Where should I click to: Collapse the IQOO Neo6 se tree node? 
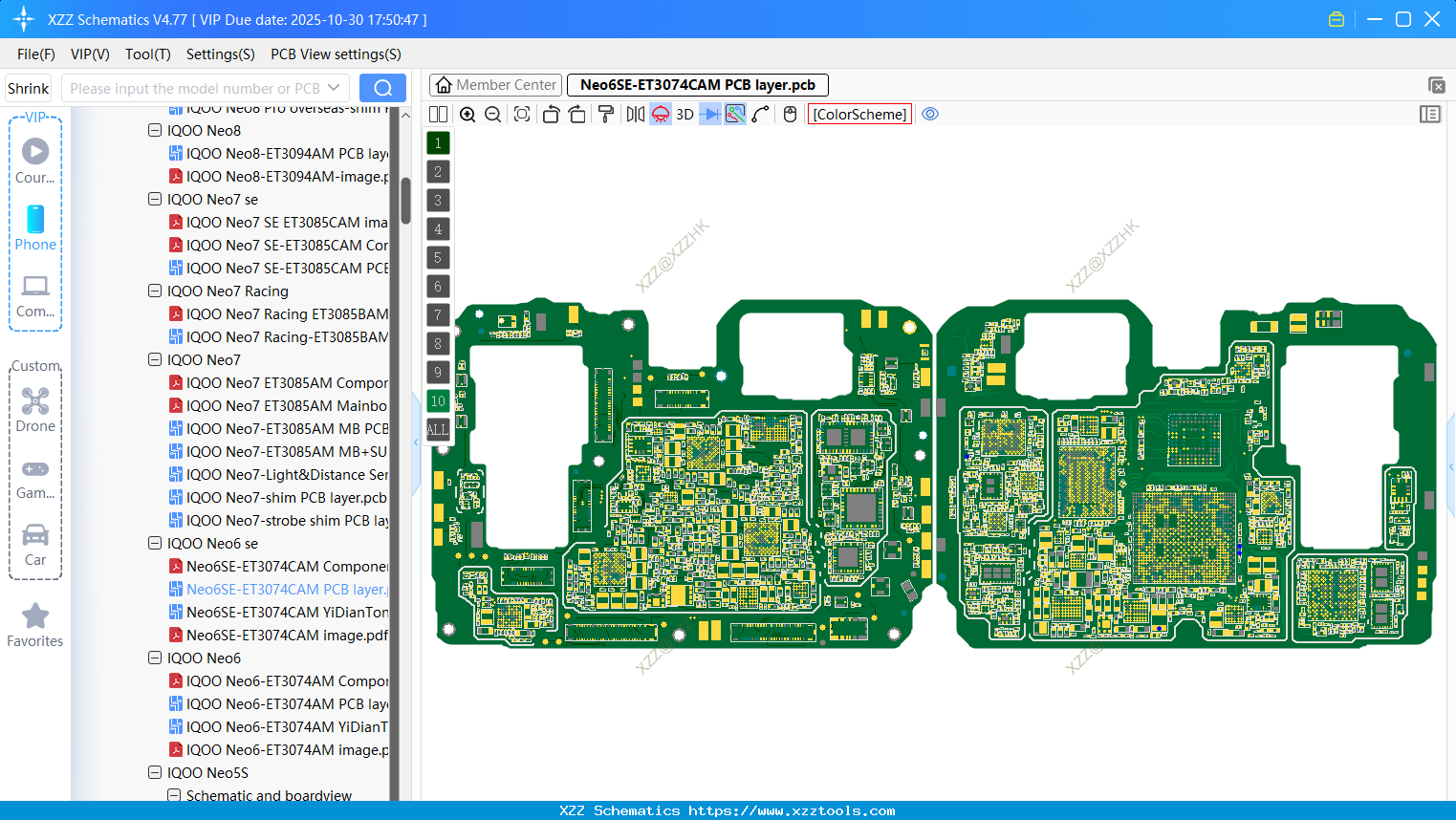click(x=154, y=543)
